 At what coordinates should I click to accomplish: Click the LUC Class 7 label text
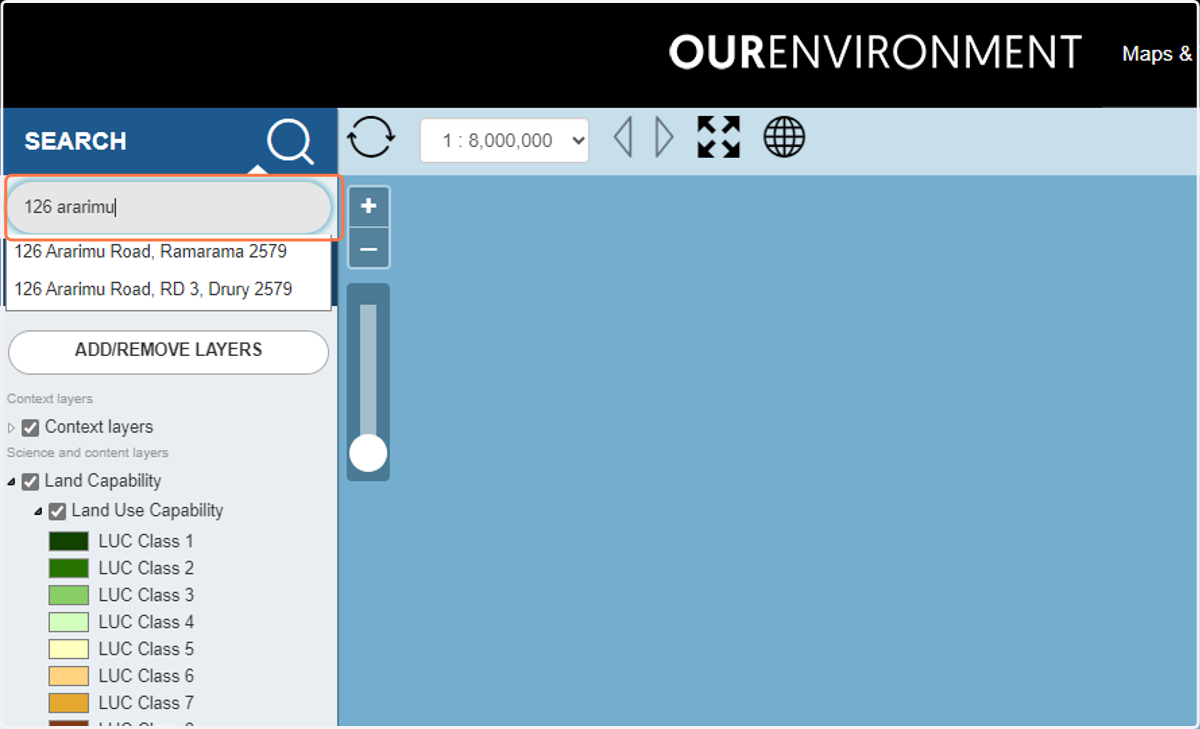point(146,703)
